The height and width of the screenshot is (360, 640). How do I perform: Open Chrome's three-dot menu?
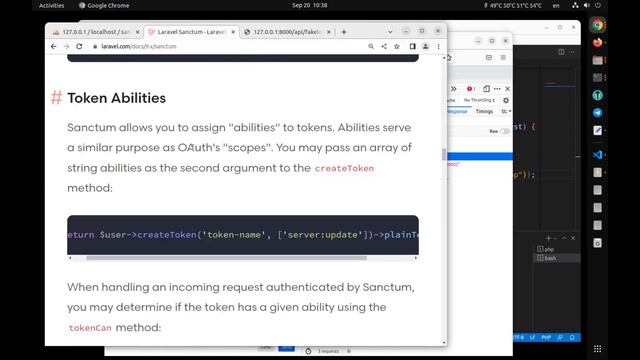tap(438, 47)
